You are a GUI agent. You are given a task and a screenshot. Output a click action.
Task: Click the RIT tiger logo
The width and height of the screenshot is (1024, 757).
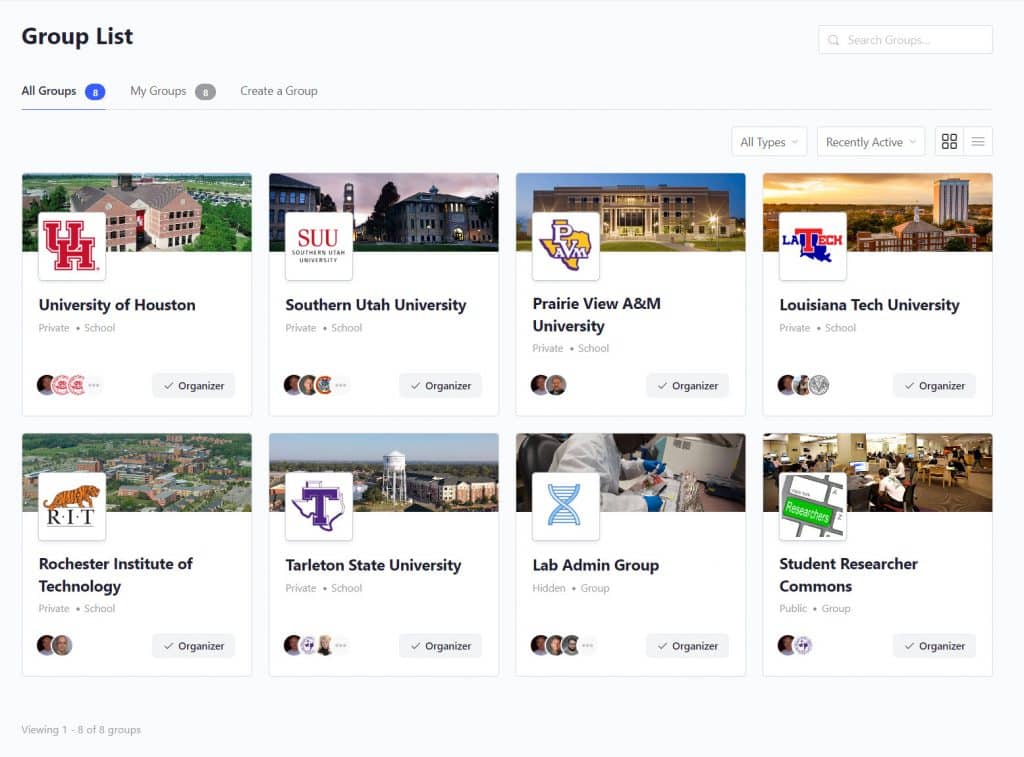click(72, 506)
